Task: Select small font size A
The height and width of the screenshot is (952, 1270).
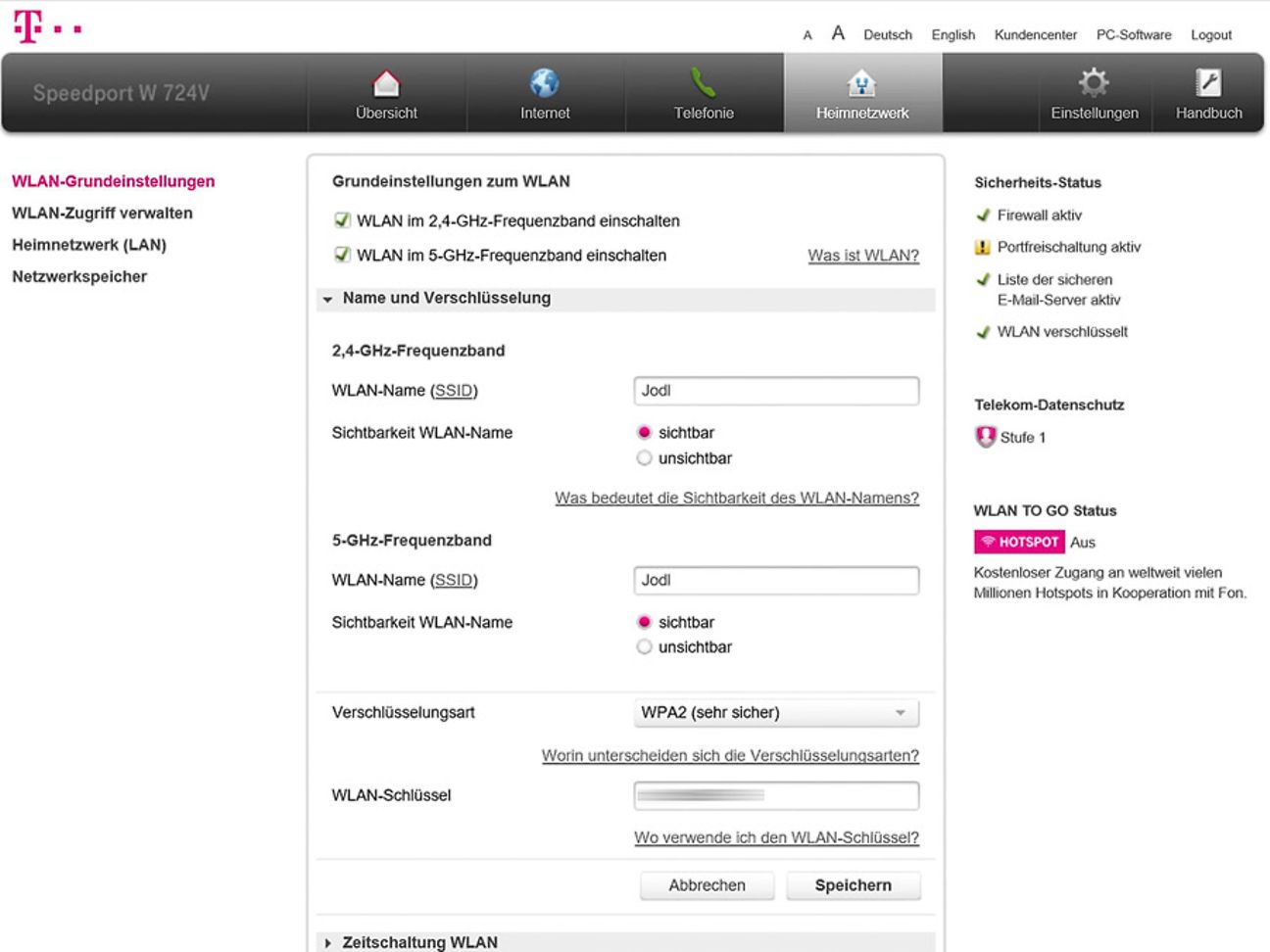Action: click(807, 35)
